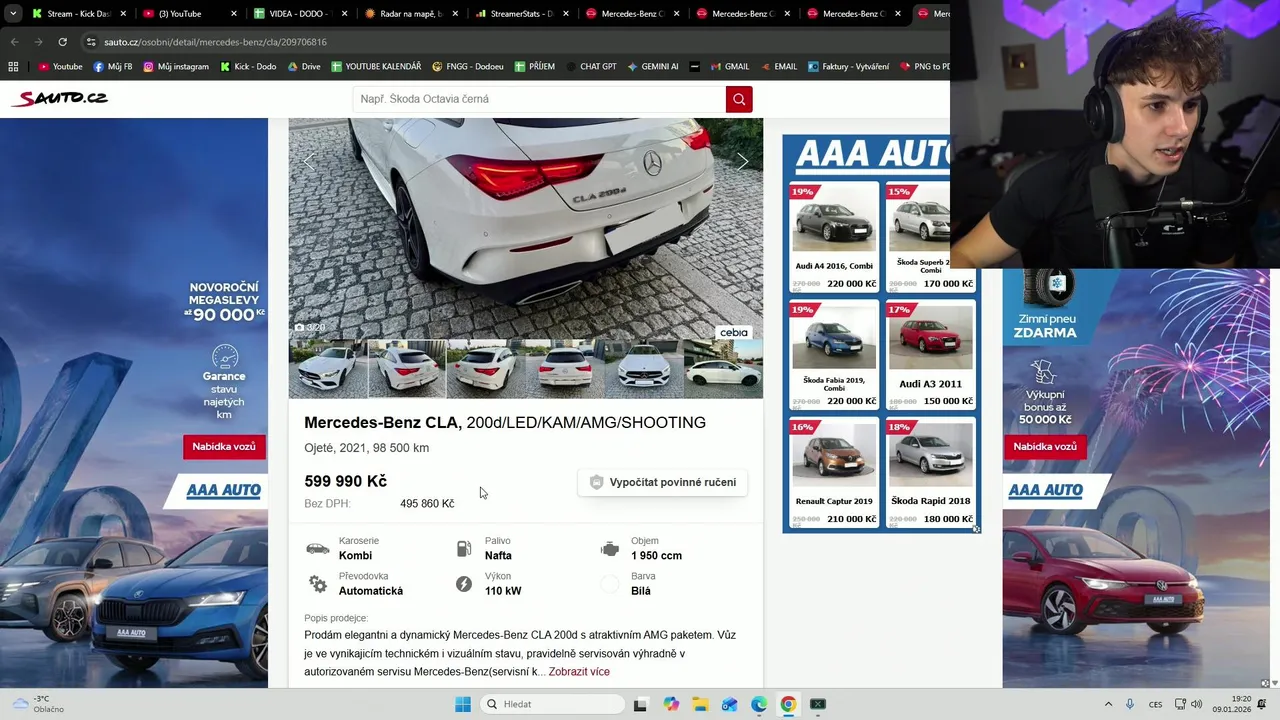Switch to VIDEA - DODO tab
This screenshot has height=720, width=1280.
298,14
